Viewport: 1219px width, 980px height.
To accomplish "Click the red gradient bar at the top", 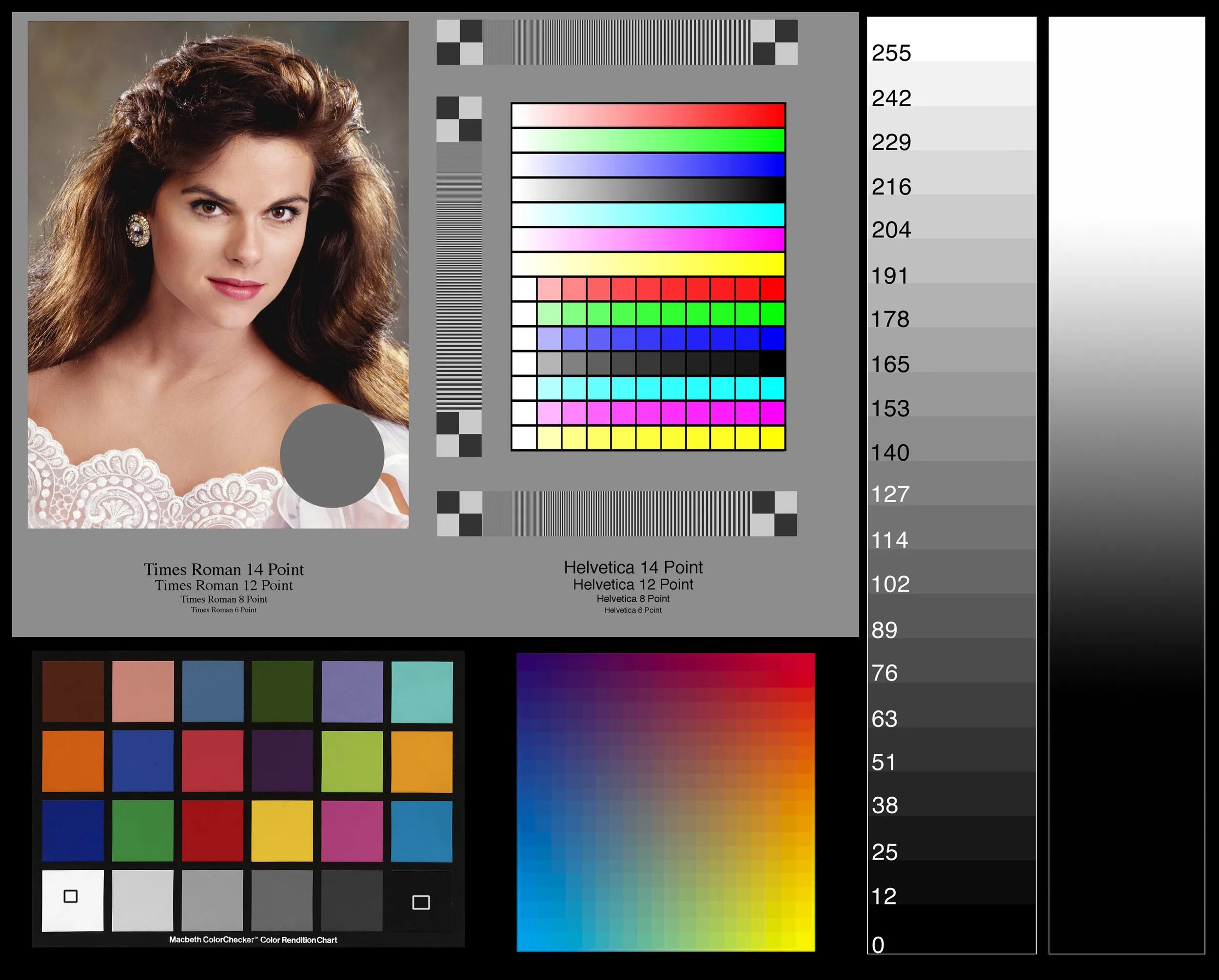I will pyautogui.click(x=648, y=116).
